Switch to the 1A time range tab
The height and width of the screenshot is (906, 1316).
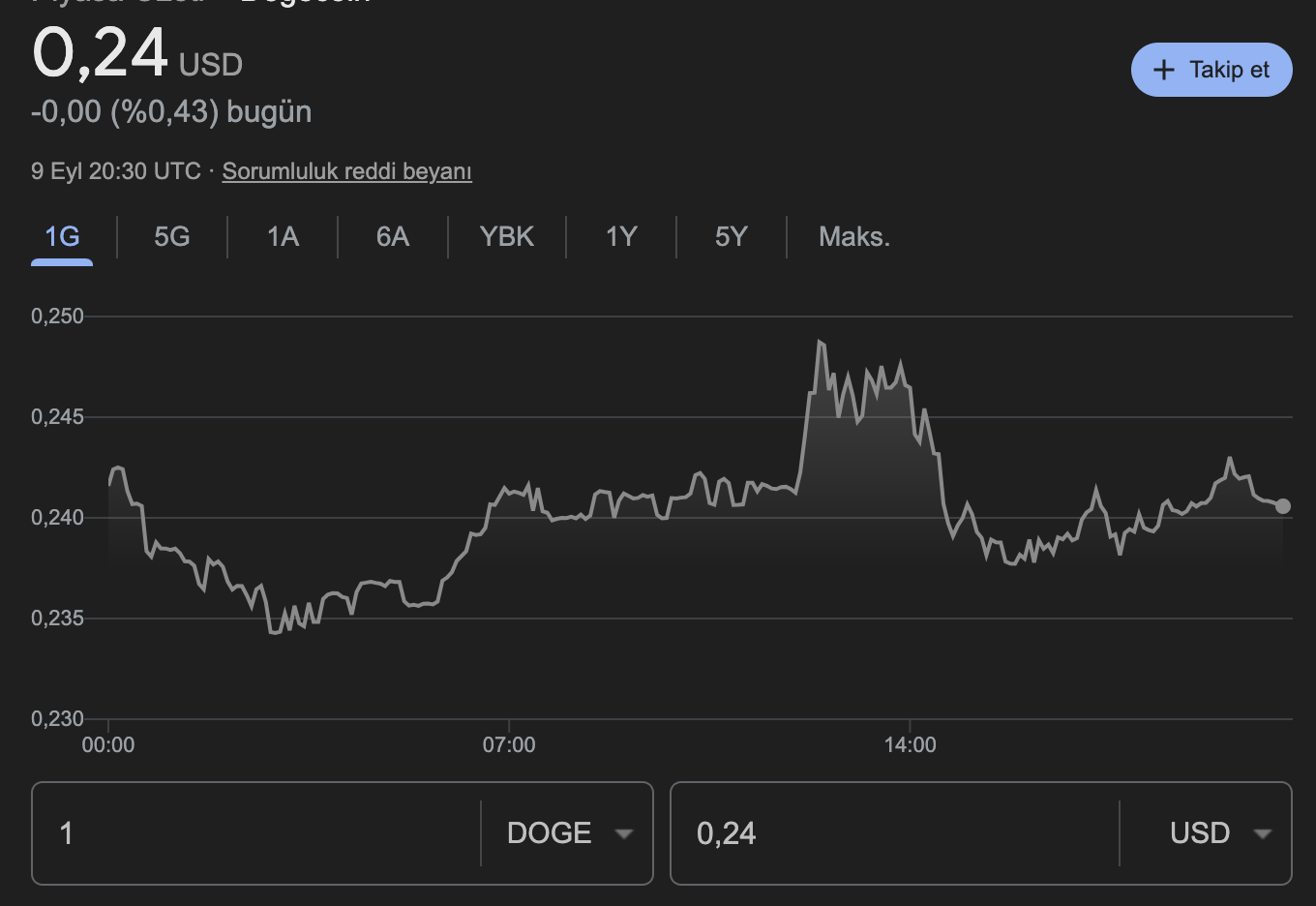(x=283, y=237)
